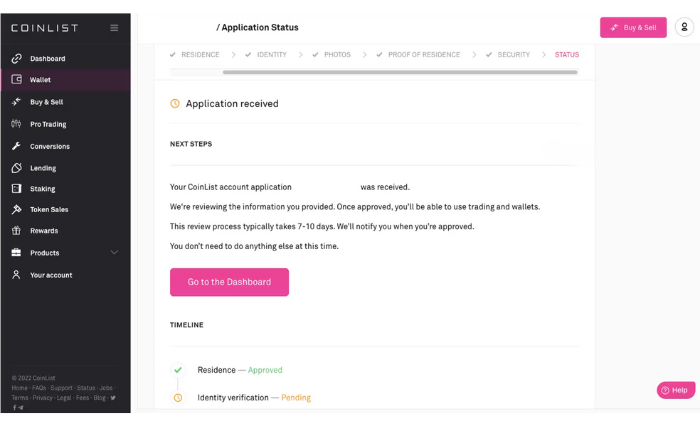Toggle the hamburger sidebar menu

(x=114, y=28)
